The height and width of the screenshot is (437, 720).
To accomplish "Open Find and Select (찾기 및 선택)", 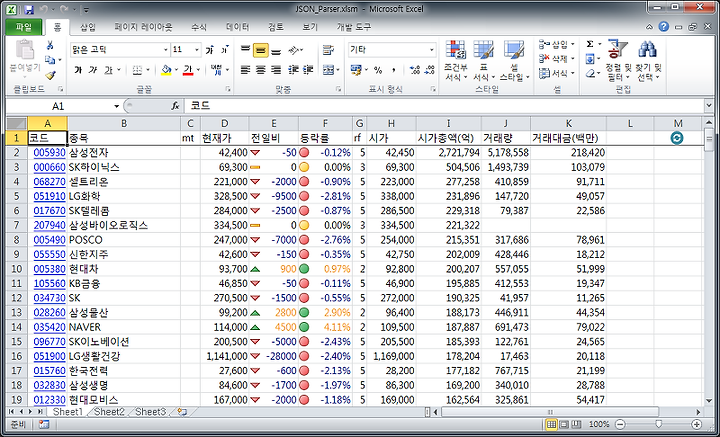I will 648,61.
